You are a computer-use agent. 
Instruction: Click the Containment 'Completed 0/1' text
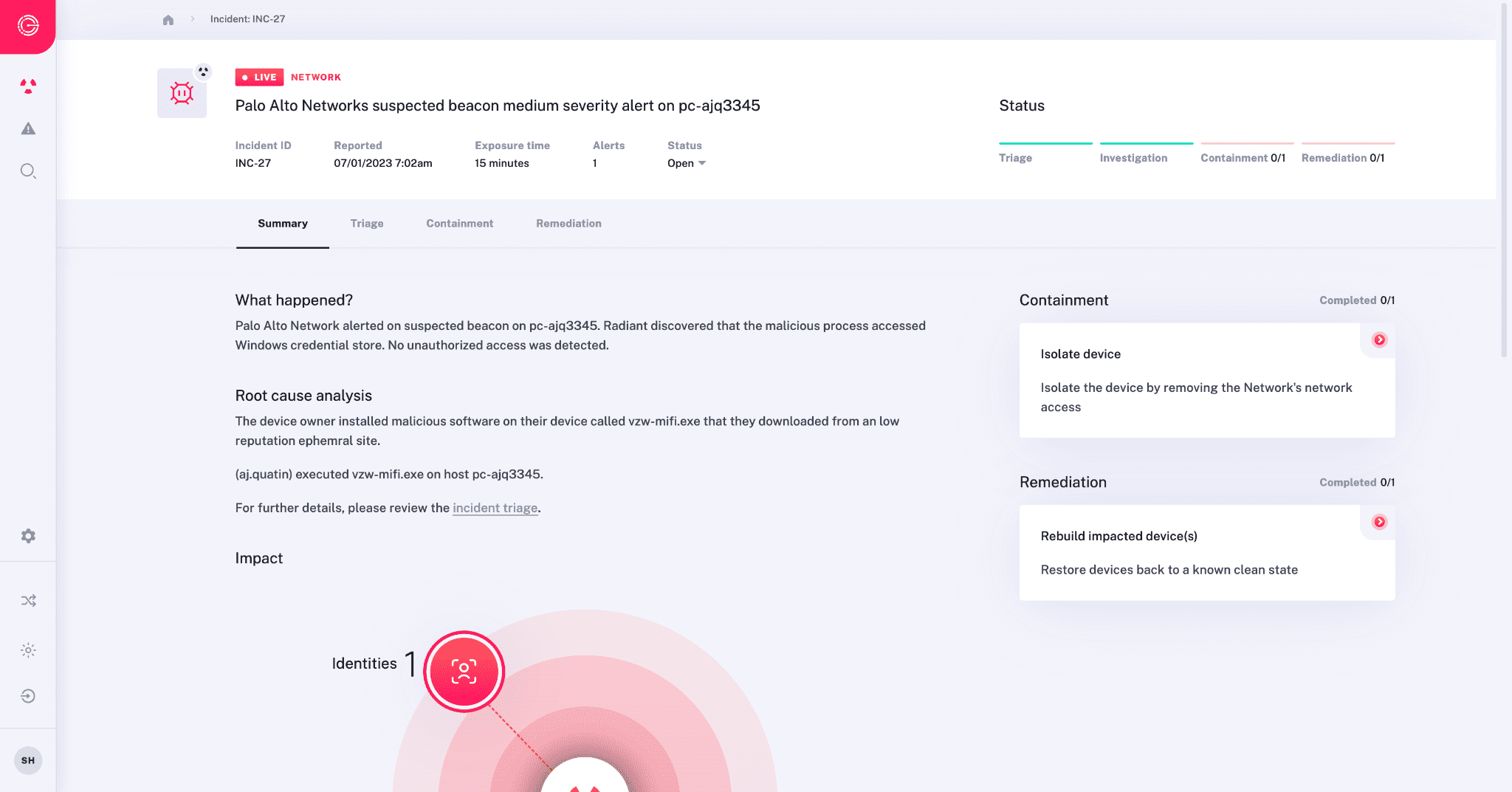[x=1357, y=300]
